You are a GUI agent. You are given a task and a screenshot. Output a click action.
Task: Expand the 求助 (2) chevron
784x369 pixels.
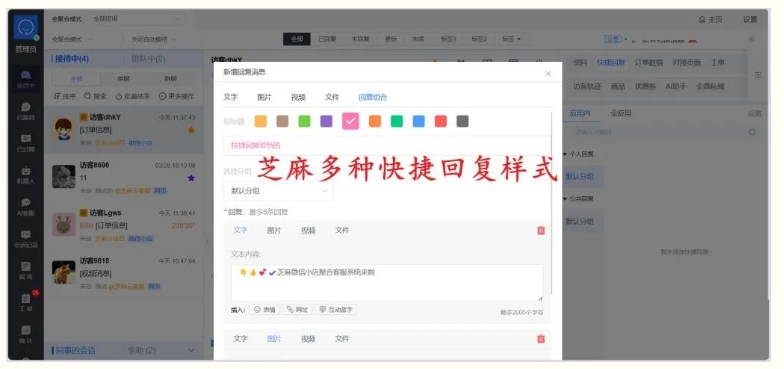tap(191, 350)
